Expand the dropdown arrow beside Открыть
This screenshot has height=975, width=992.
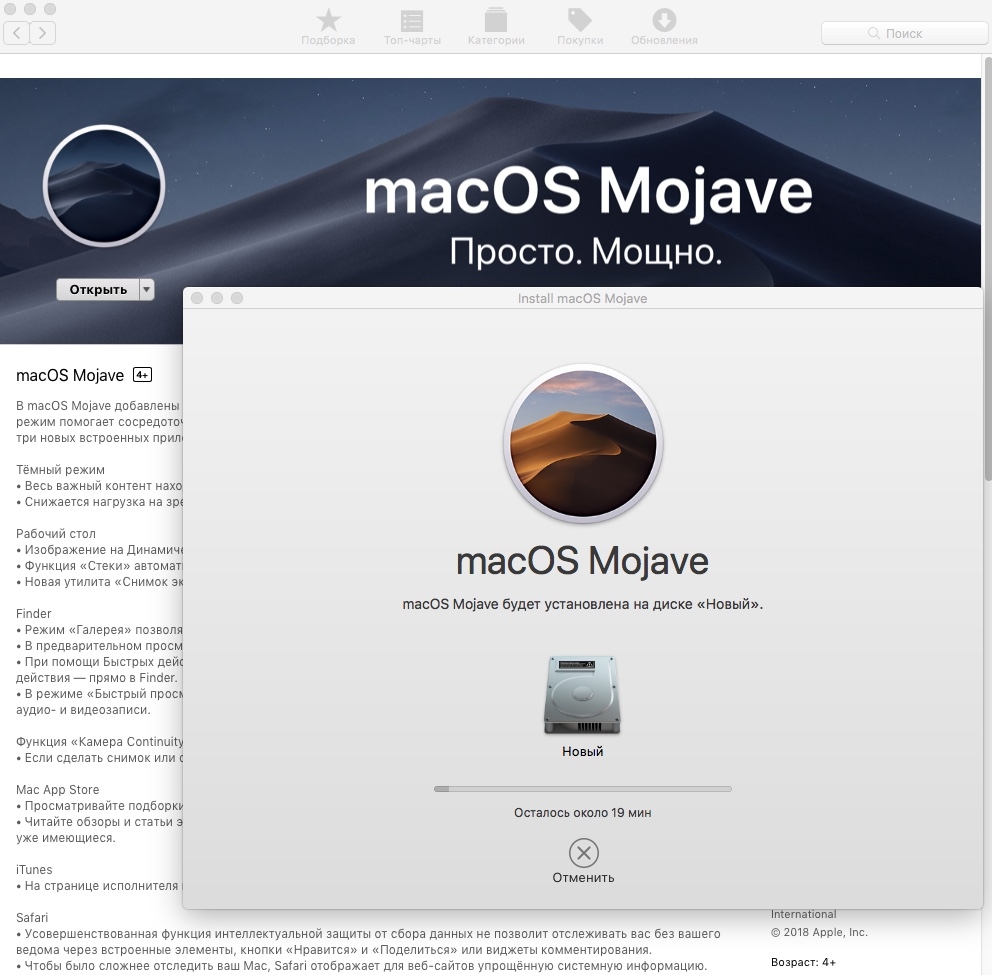[147, 290]
